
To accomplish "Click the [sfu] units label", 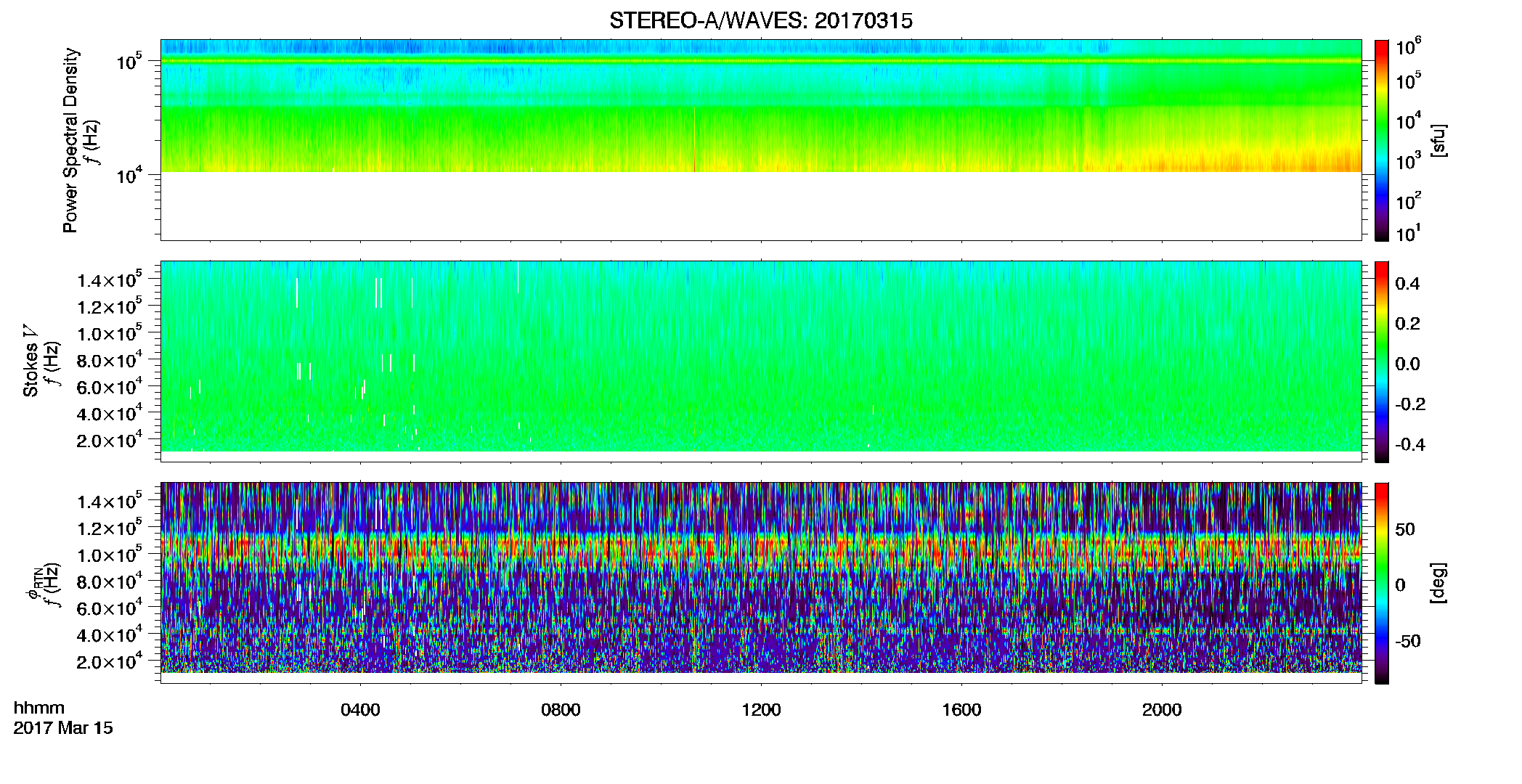I will pos(1438,140).
